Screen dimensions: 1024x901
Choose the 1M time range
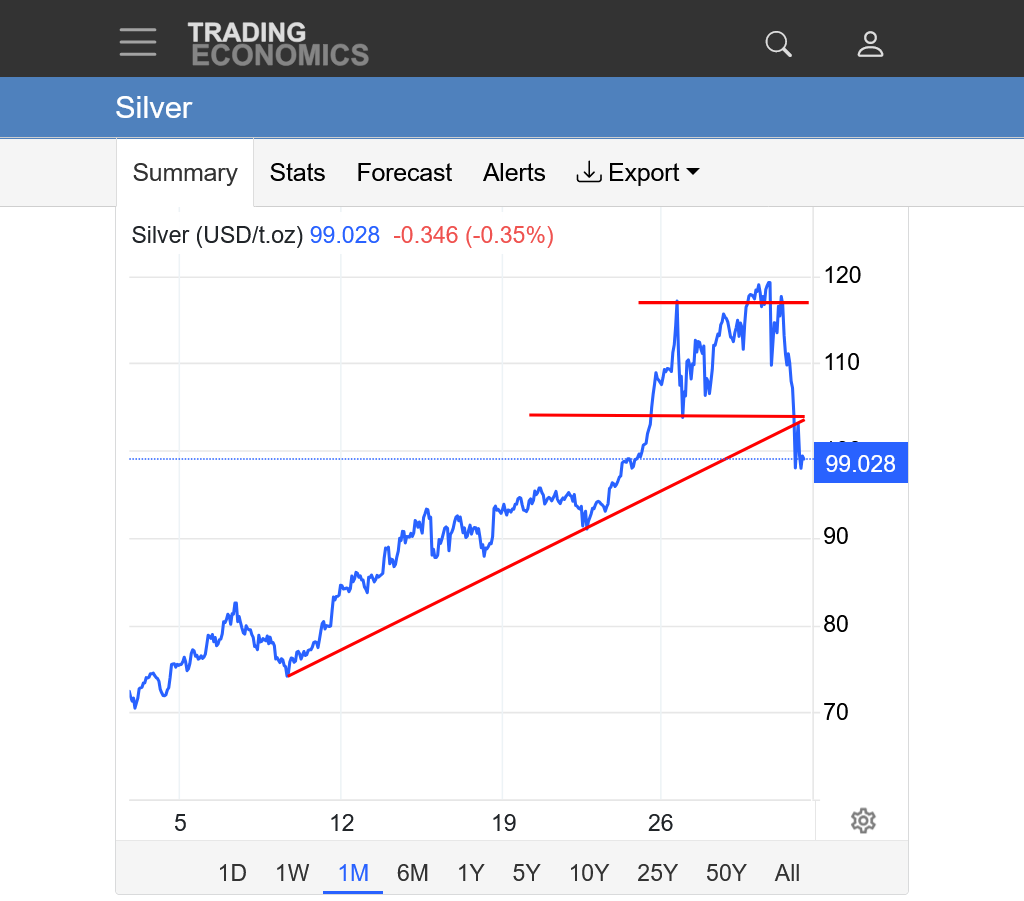point(353,873)
